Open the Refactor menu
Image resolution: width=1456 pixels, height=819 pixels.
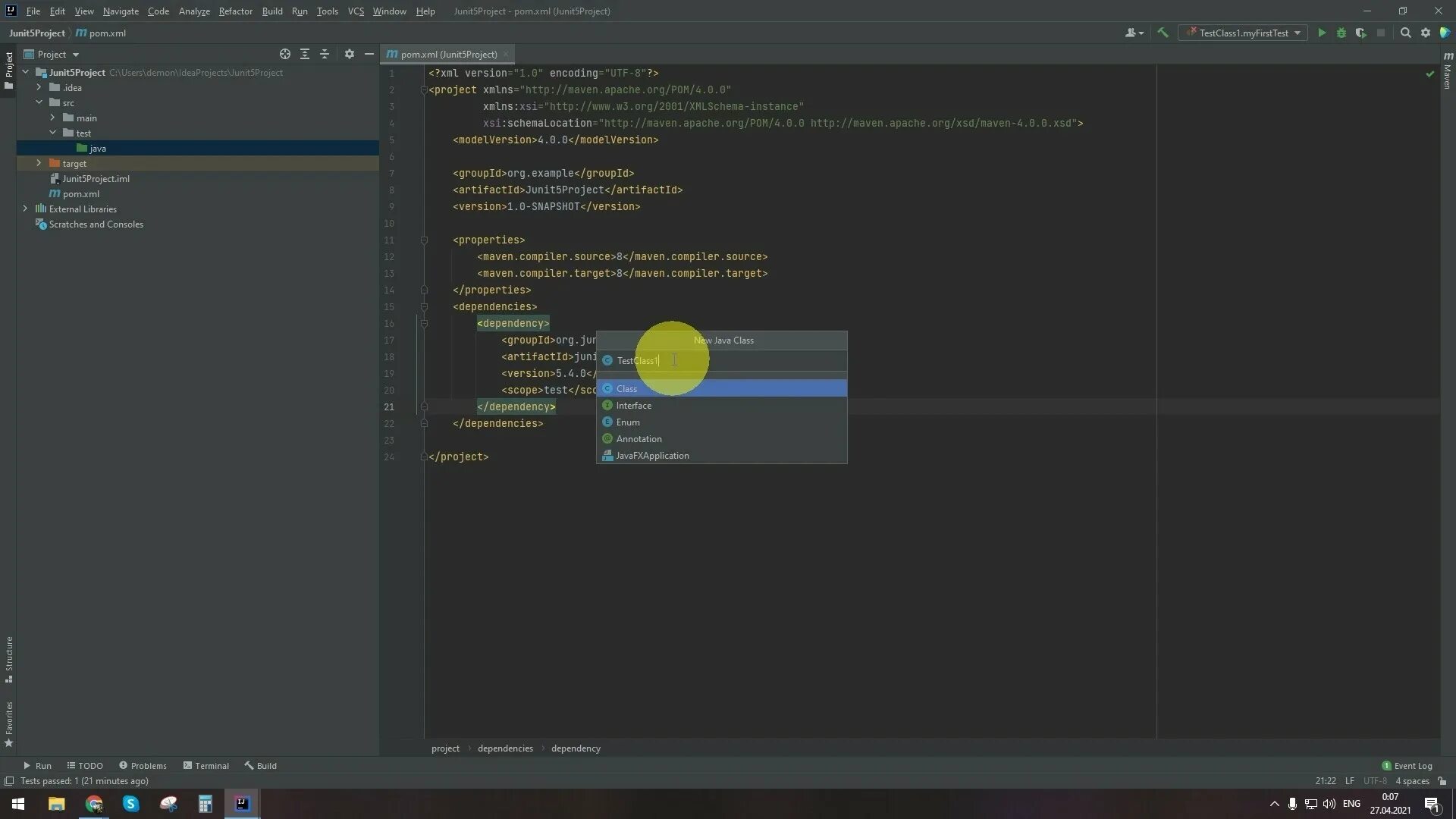coord(235,11)
